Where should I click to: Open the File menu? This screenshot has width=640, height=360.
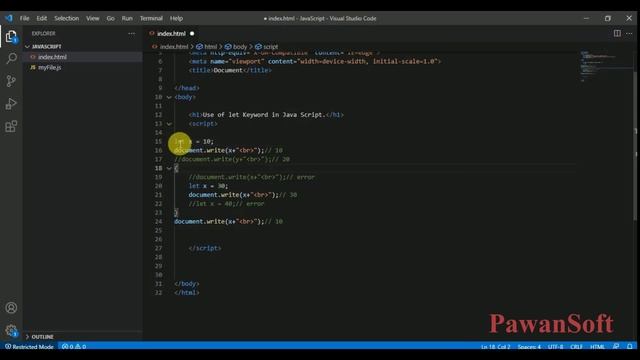pyautogui.click(x=24, y=18)
